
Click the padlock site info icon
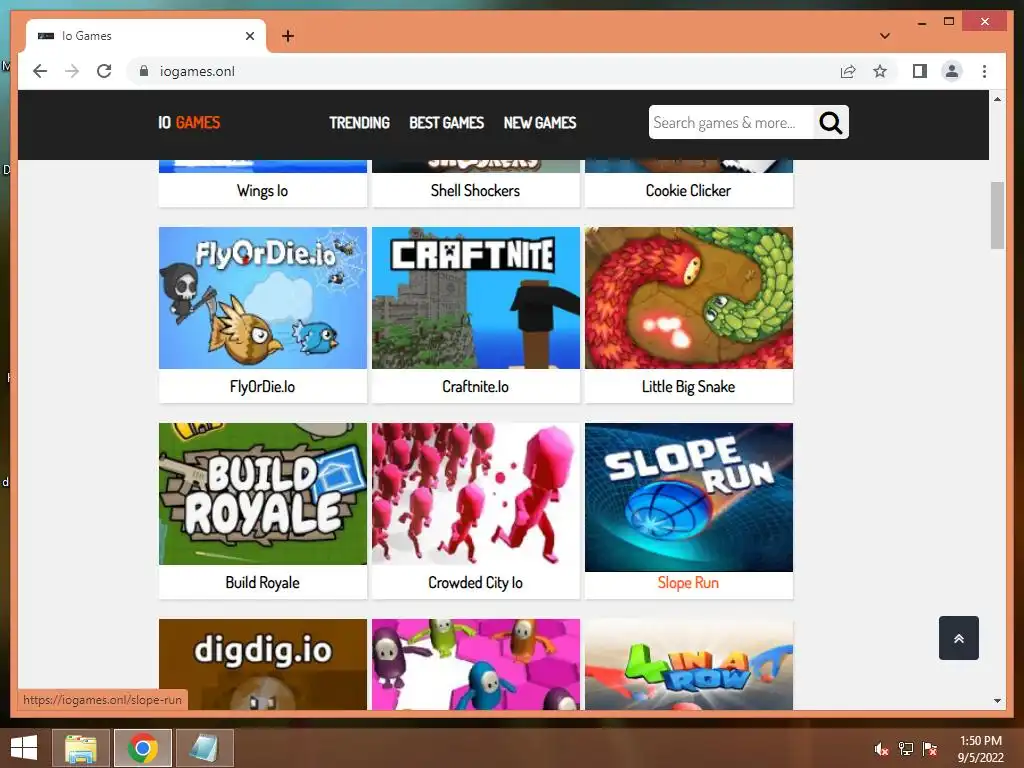pos(144,71)
